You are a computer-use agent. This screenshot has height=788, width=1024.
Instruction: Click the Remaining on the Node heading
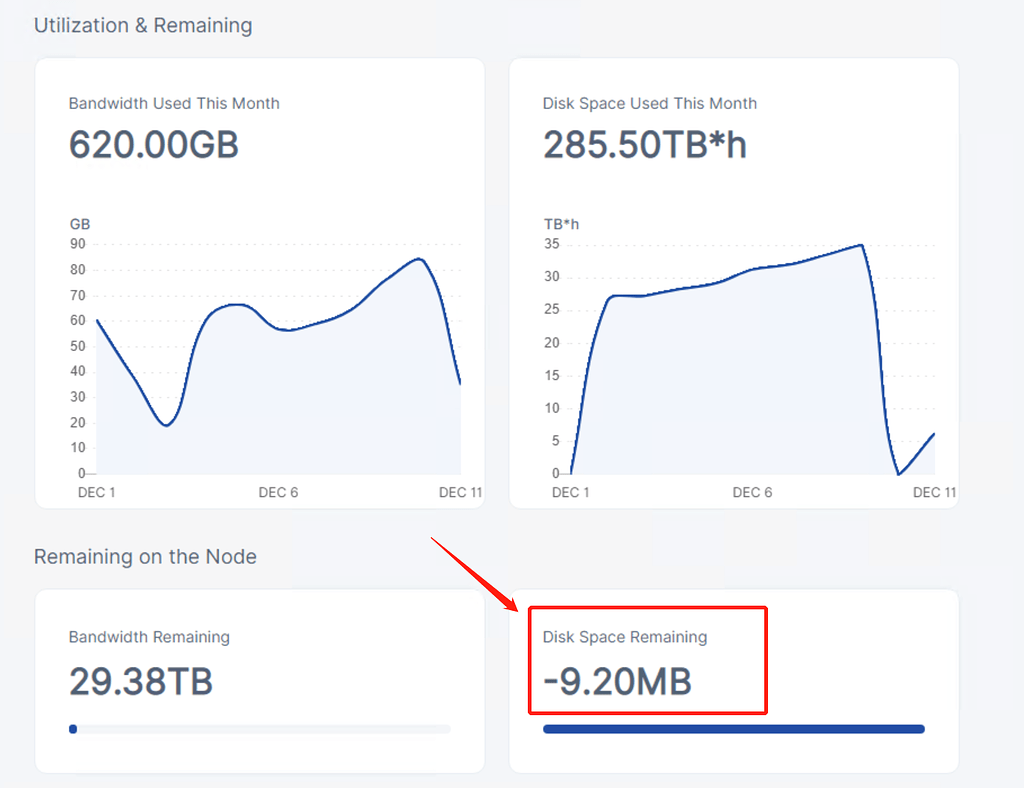point(145,556)
